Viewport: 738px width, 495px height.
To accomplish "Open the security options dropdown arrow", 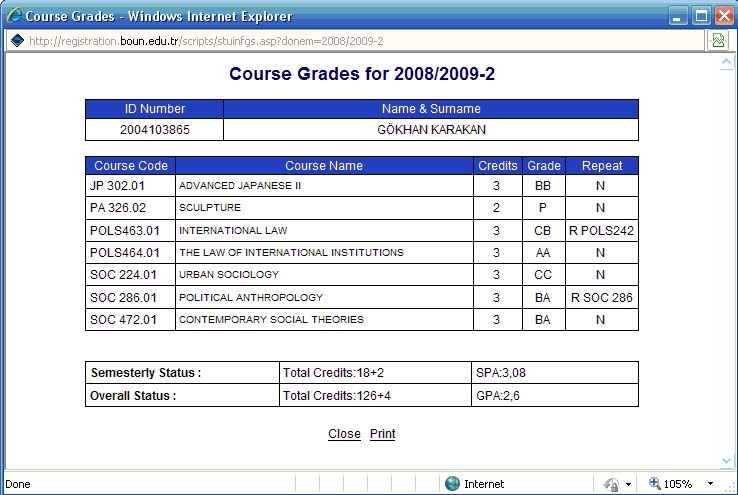I will [x=629, y=484].
